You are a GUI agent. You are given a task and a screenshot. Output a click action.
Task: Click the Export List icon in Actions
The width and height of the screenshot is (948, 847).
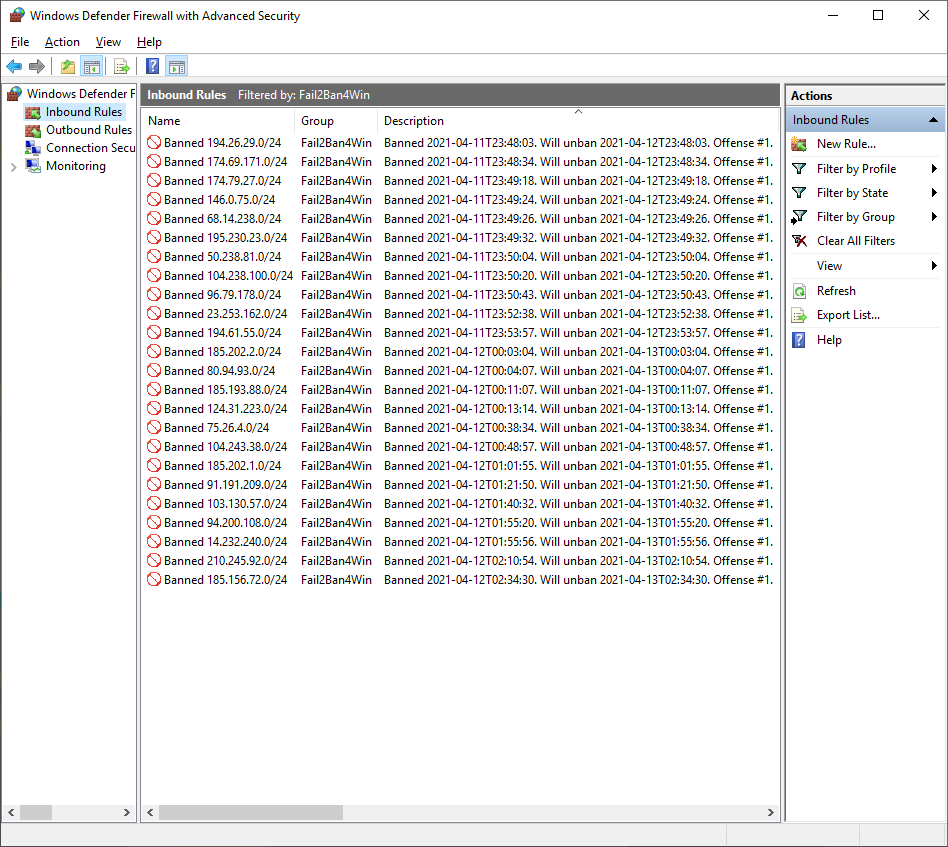click(x=799, y=316)
